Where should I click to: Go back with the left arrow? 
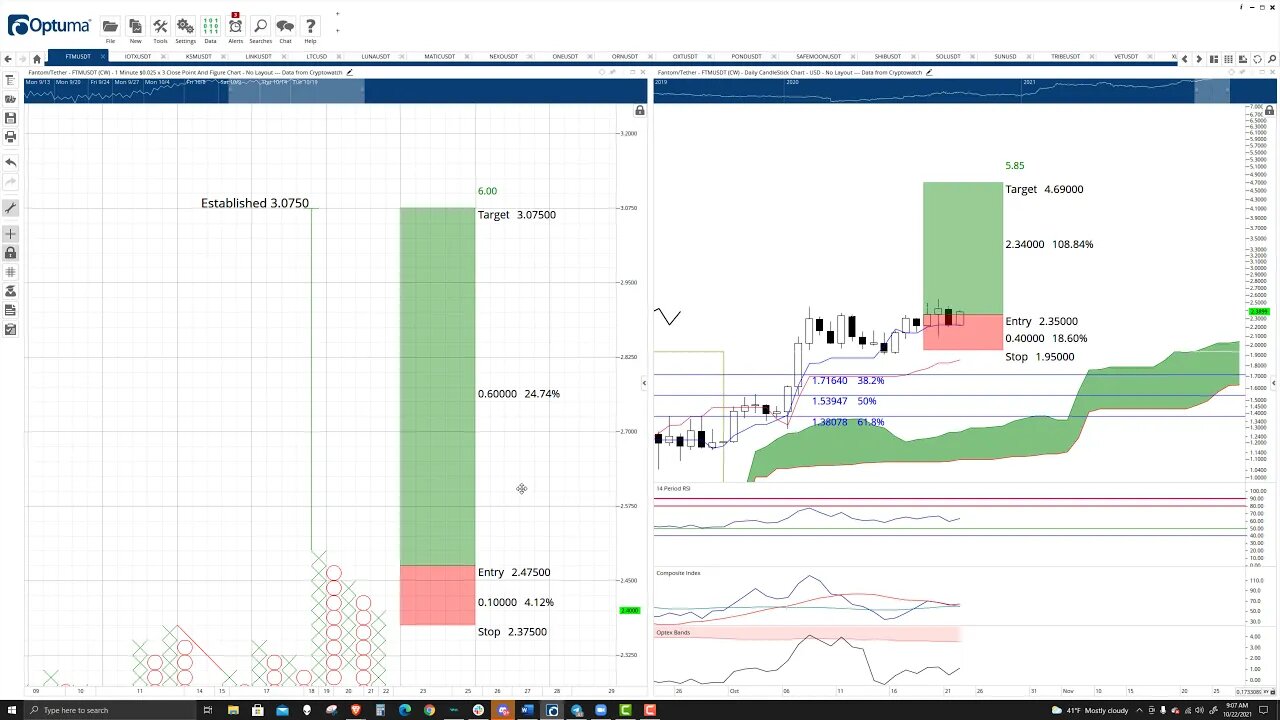(9, 58)
